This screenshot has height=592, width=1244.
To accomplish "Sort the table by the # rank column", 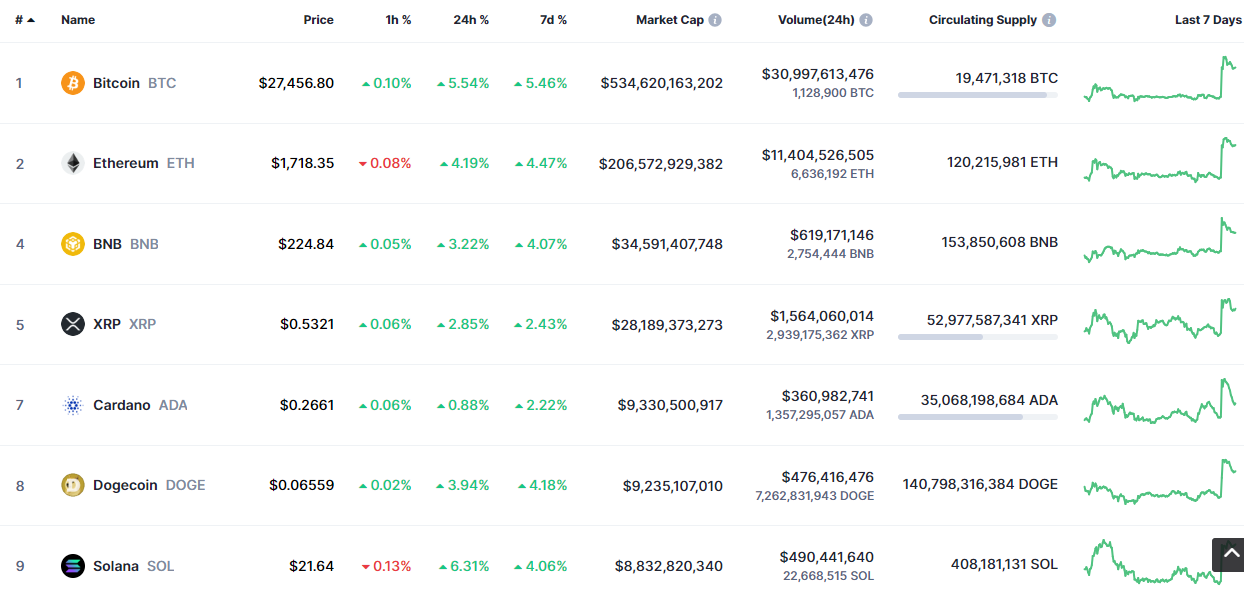I will point(25,20).
